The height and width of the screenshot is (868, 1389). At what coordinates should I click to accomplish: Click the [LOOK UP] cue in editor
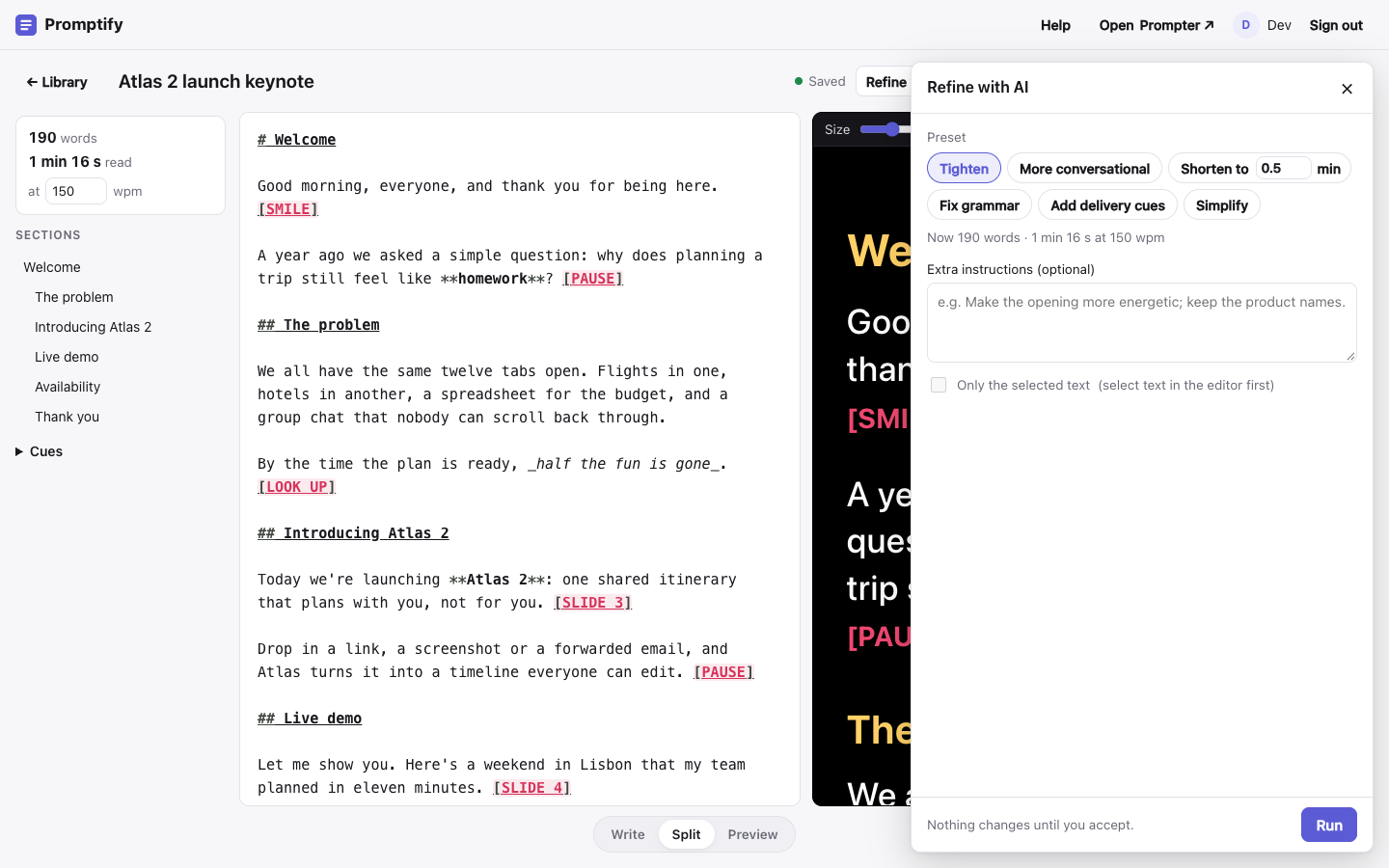coord(296,487)
